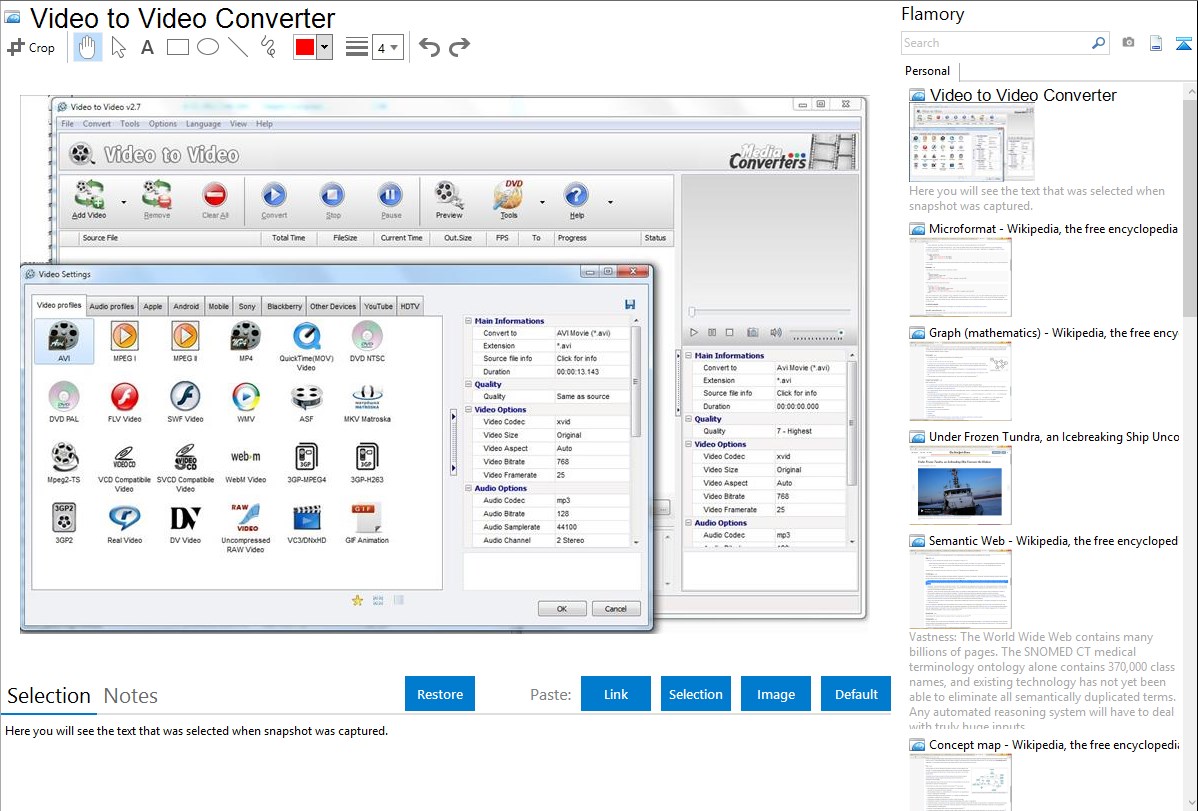Select the FLV Video profile
1198x811 pixels.
pos(125,402)
